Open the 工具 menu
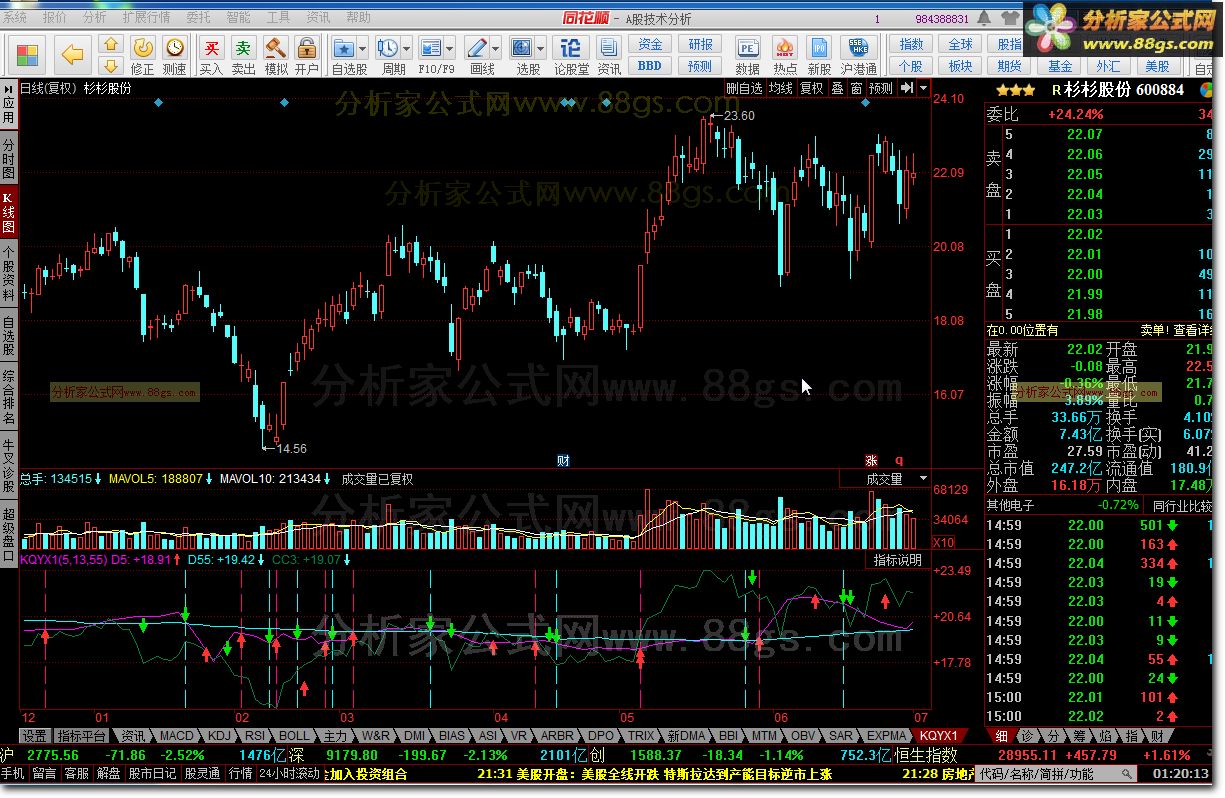Screen dimensions: 1225x798 [x=278, y=18]
